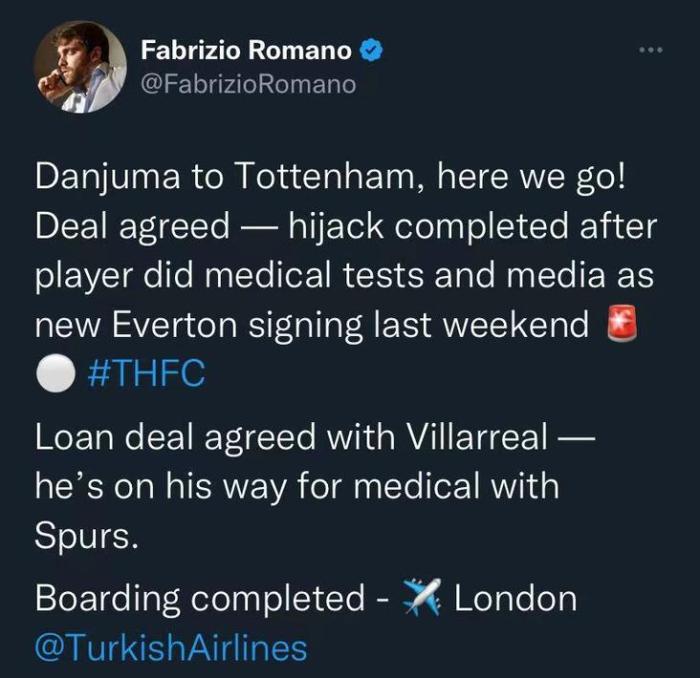This screenshot has height=678, width=700.
Task: Open the @TurkishAirlines mention
Action: click(x=170, y=648)
